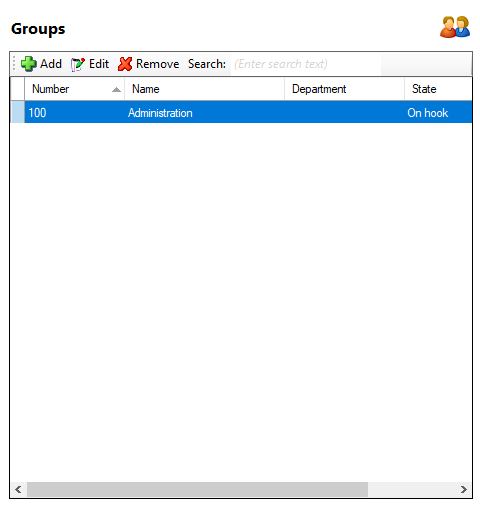Click the Edit button label
The height and width of the screenshot is (508, 480).
pyautogui.click(x=99, y=64)
